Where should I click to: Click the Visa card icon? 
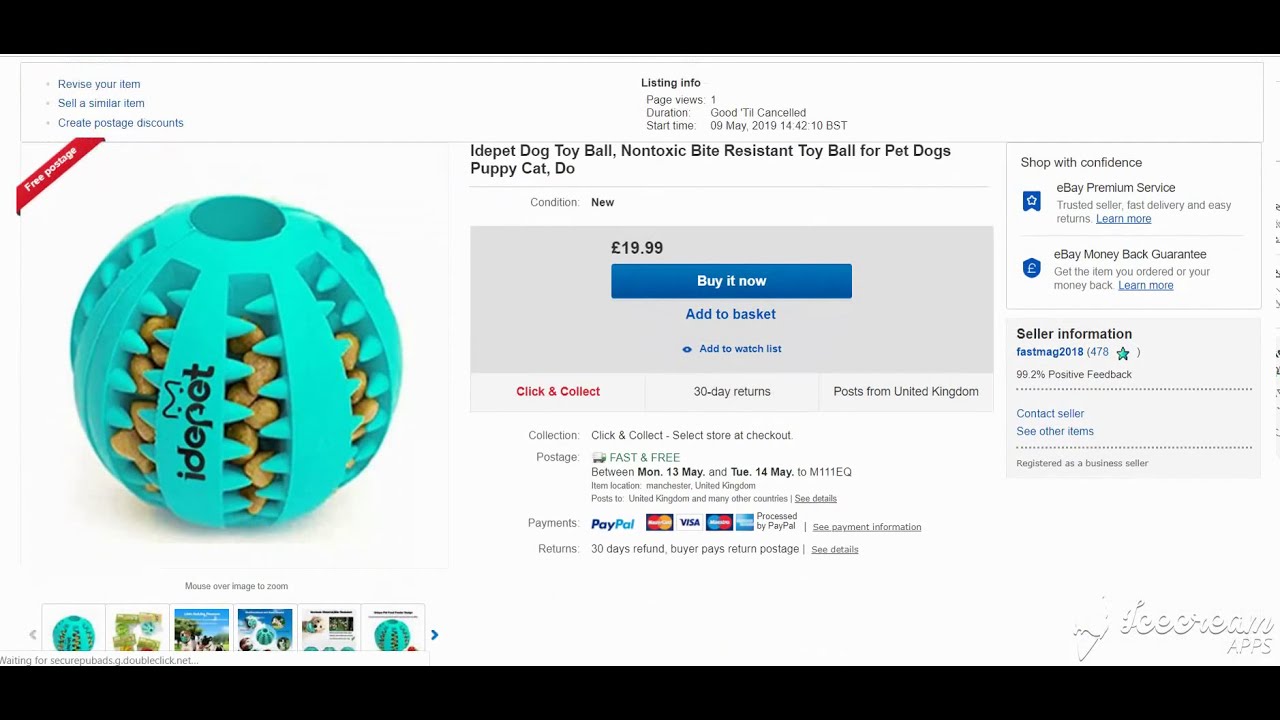point(690,522)
